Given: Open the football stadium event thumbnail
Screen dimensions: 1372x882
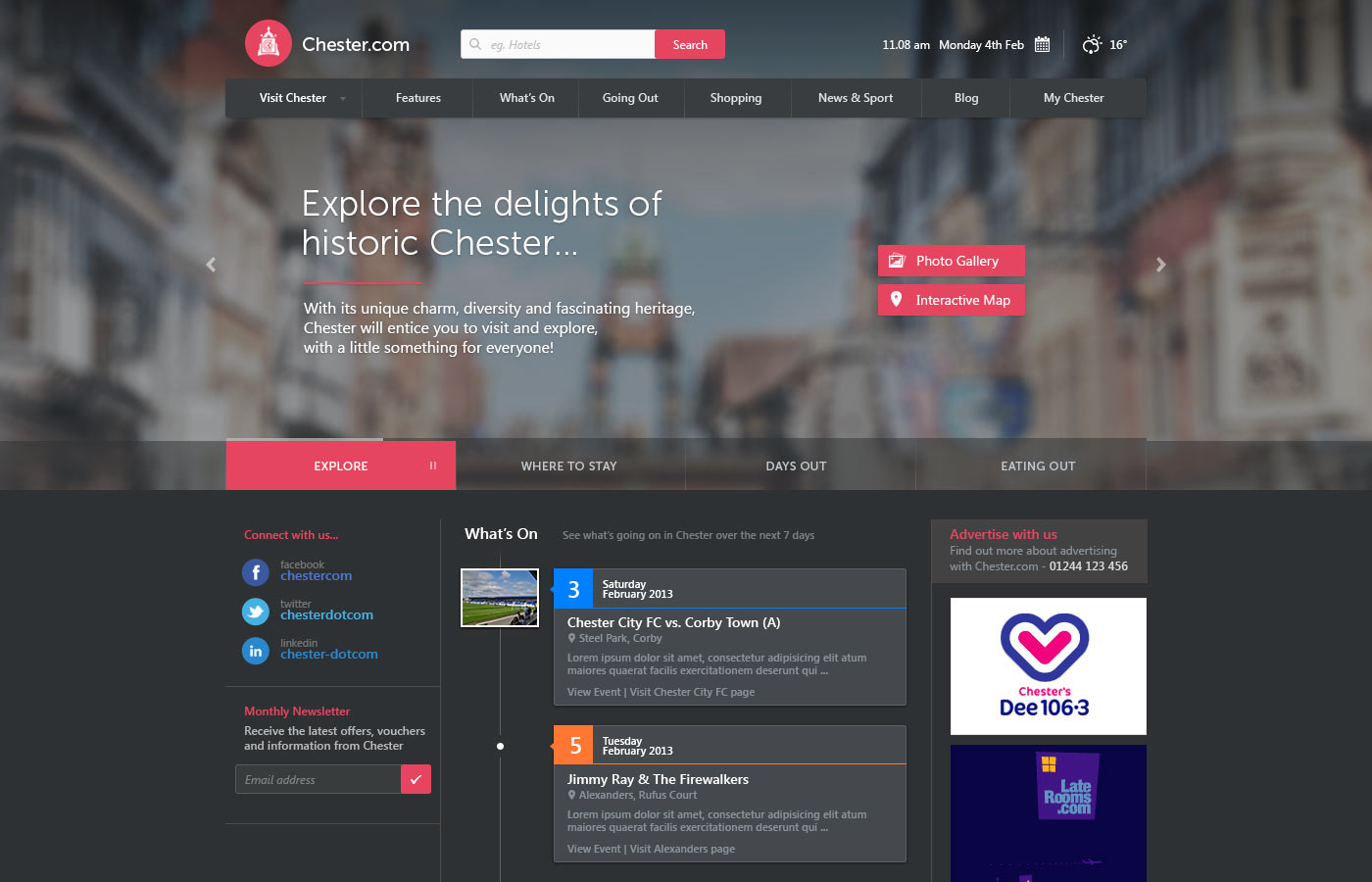Looking at the screenshot, I should point(500,598).
